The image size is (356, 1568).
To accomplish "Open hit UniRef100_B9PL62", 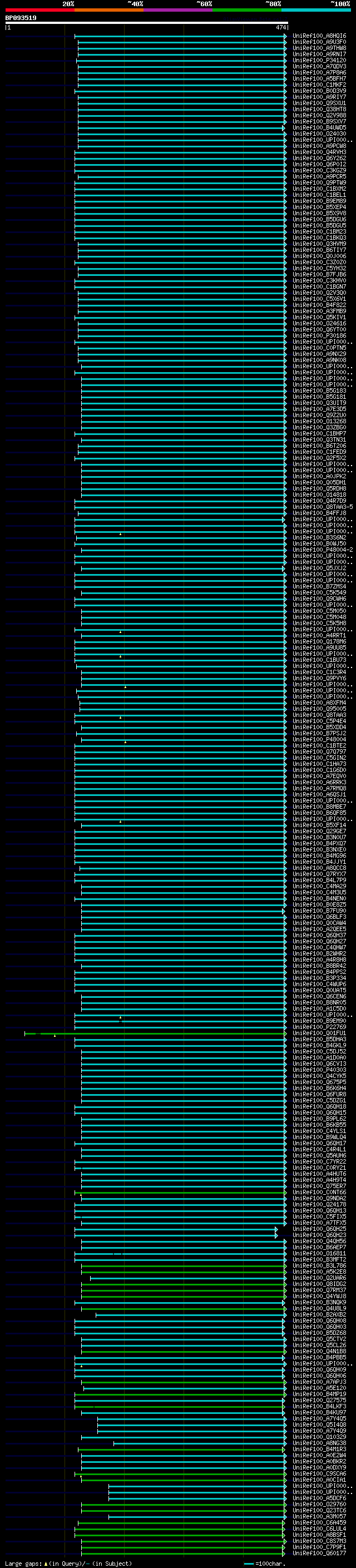I will click(x=319, y=1119).
